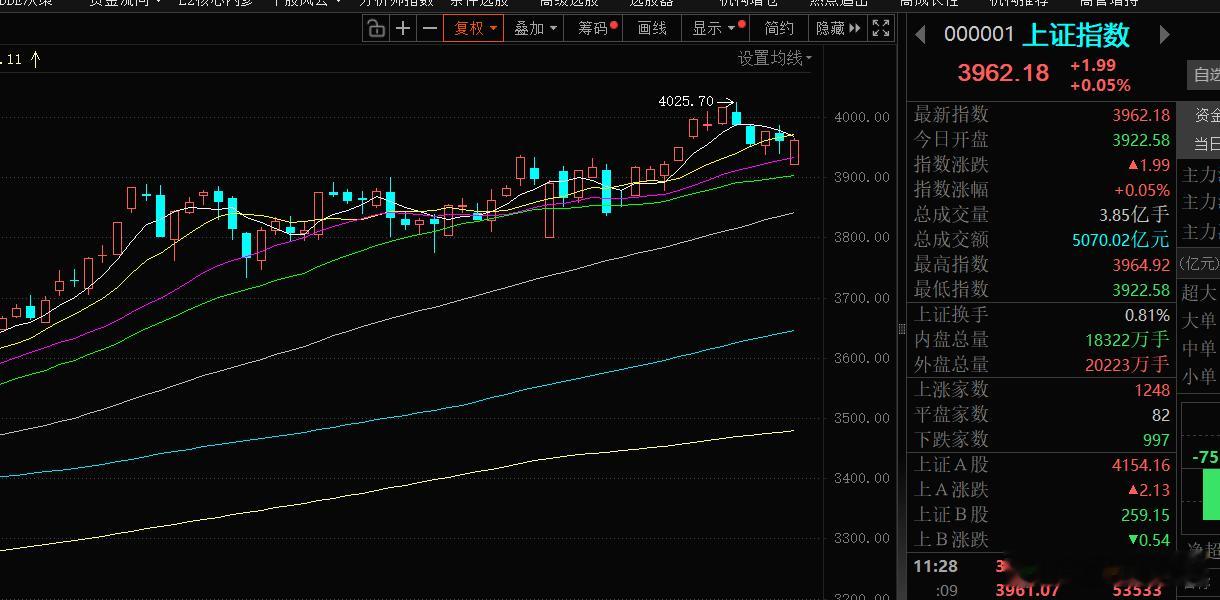Click the up arrow indicator at top left
Viewport: 1220px width, 600px height.
(x=36, y=59)
